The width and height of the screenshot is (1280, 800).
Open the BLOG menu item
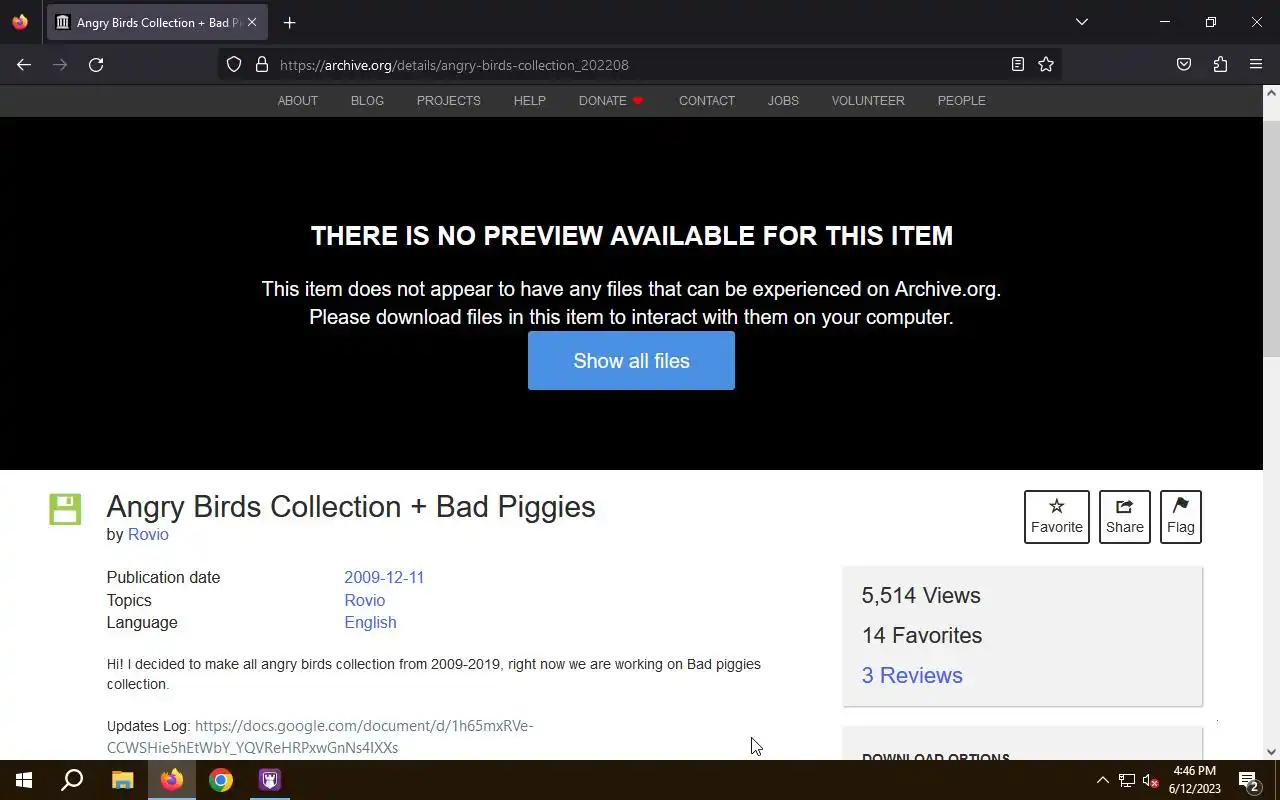367,101
